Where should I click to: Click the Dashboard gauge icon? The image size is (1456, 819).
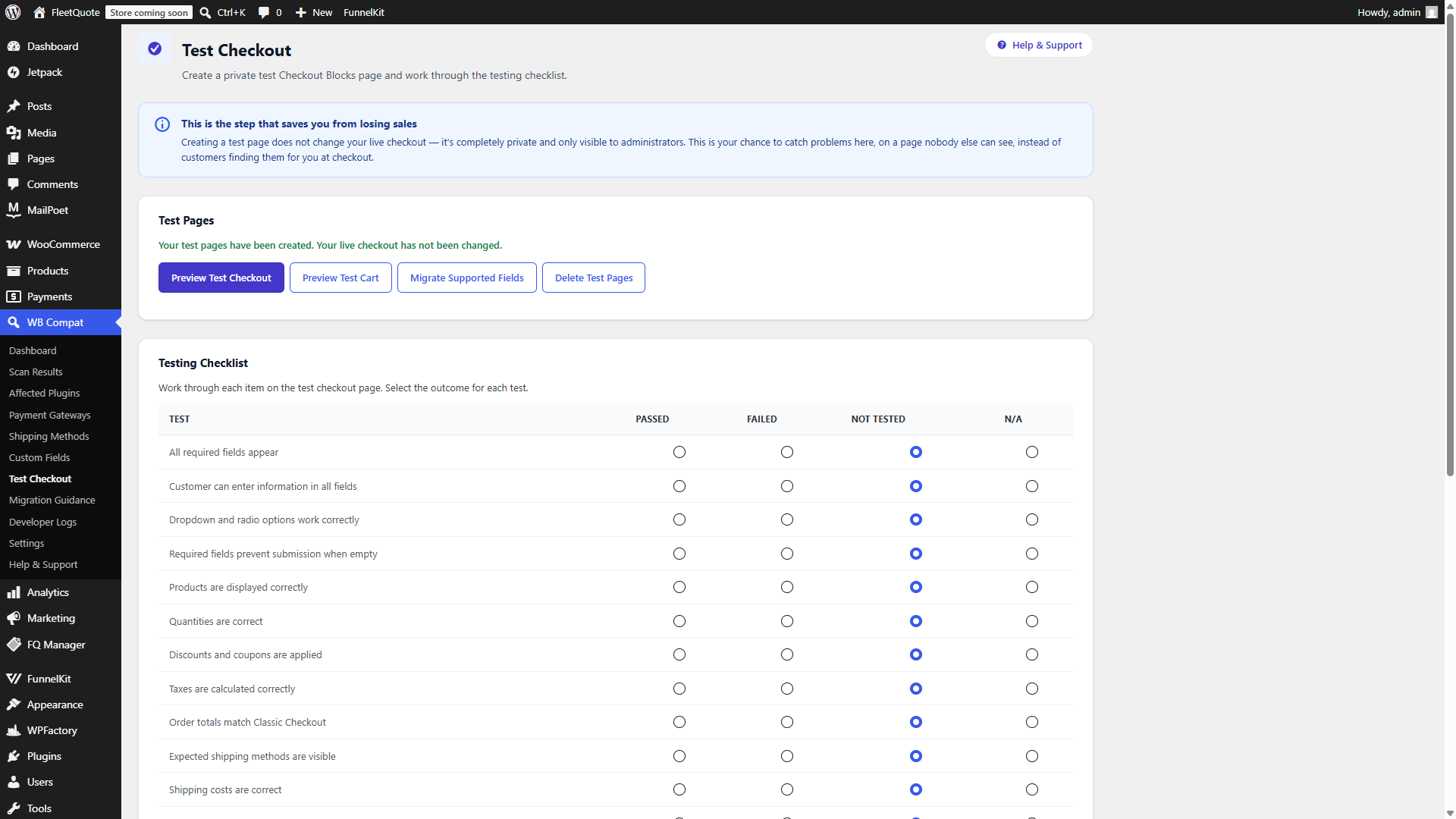pyautogui.click(x=14, y=46)
